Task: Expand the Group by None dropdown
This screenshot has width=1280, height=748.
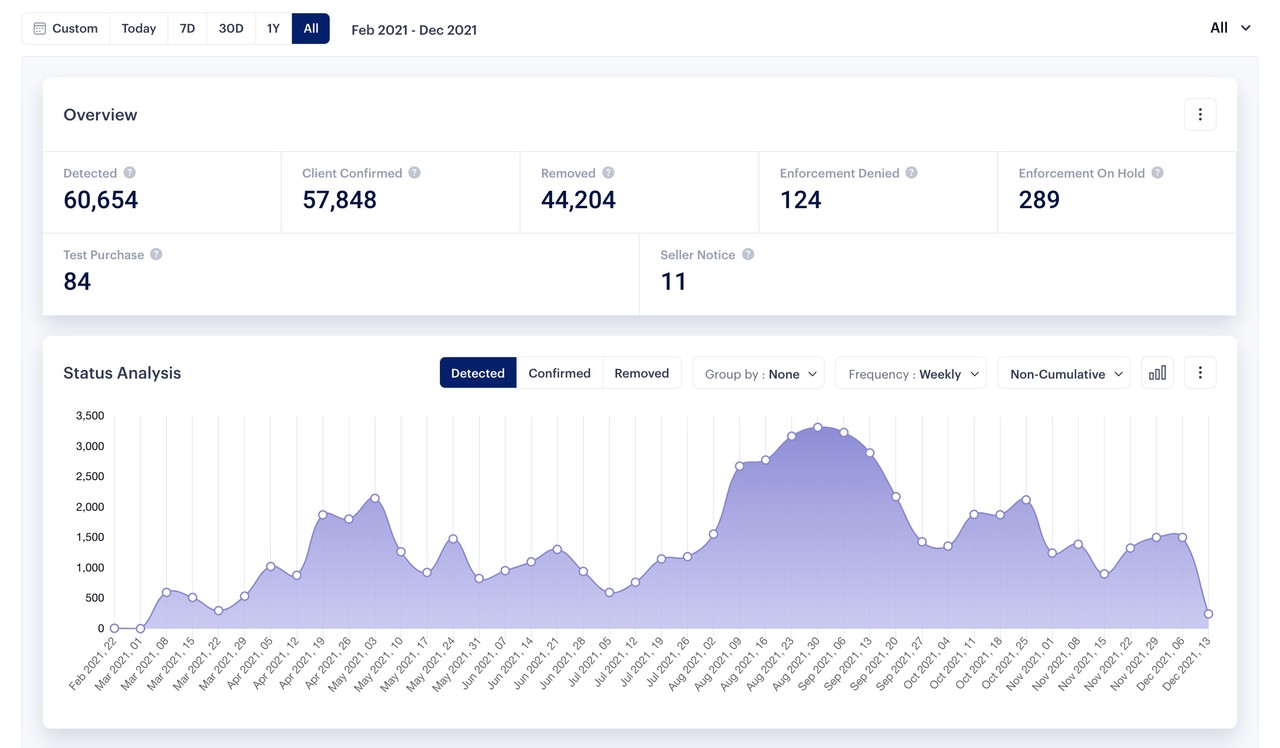Action: [x=759, y=374]
